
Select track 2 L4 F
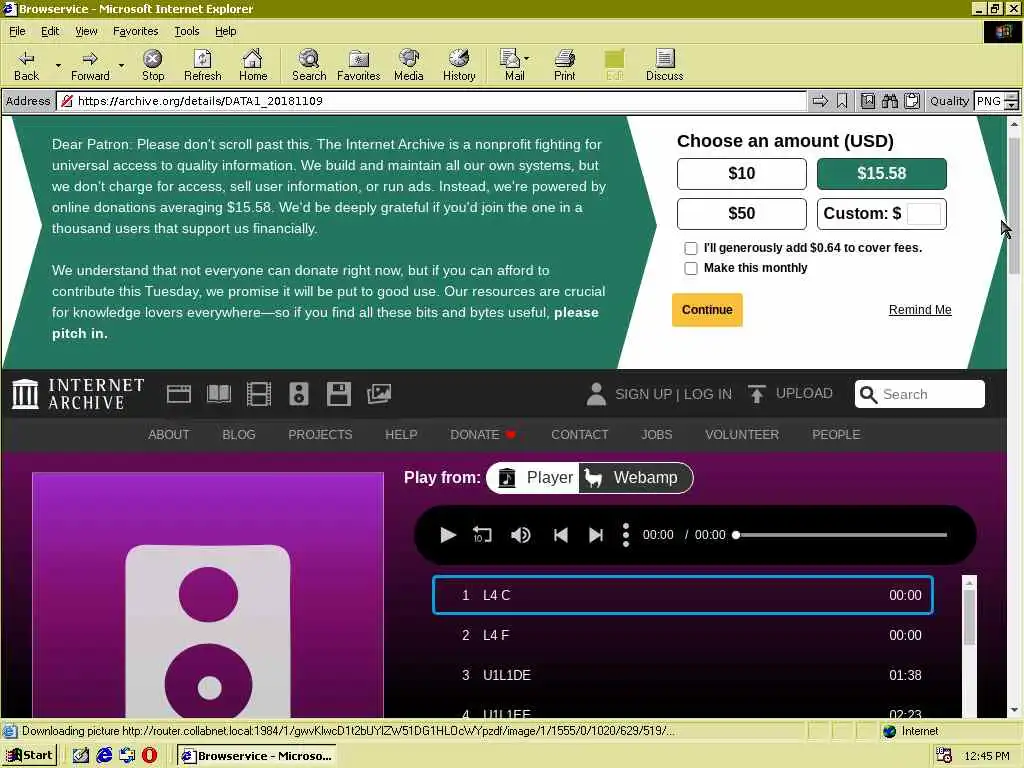682,635
